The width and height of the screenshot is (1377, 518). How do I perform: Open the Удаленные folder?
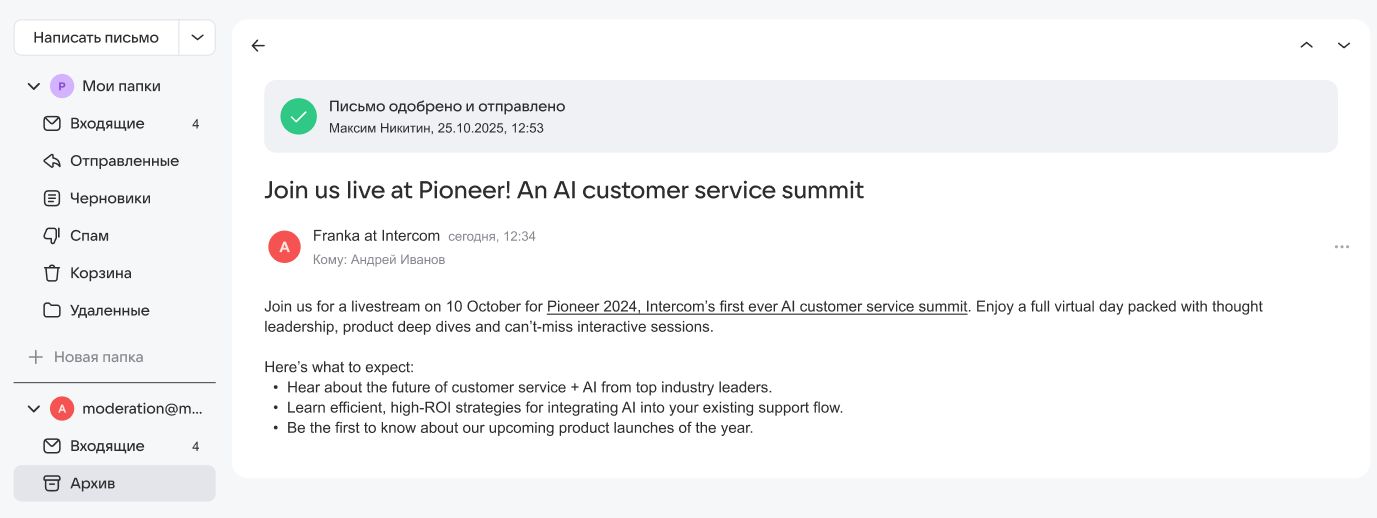click(x=109, y=310)
